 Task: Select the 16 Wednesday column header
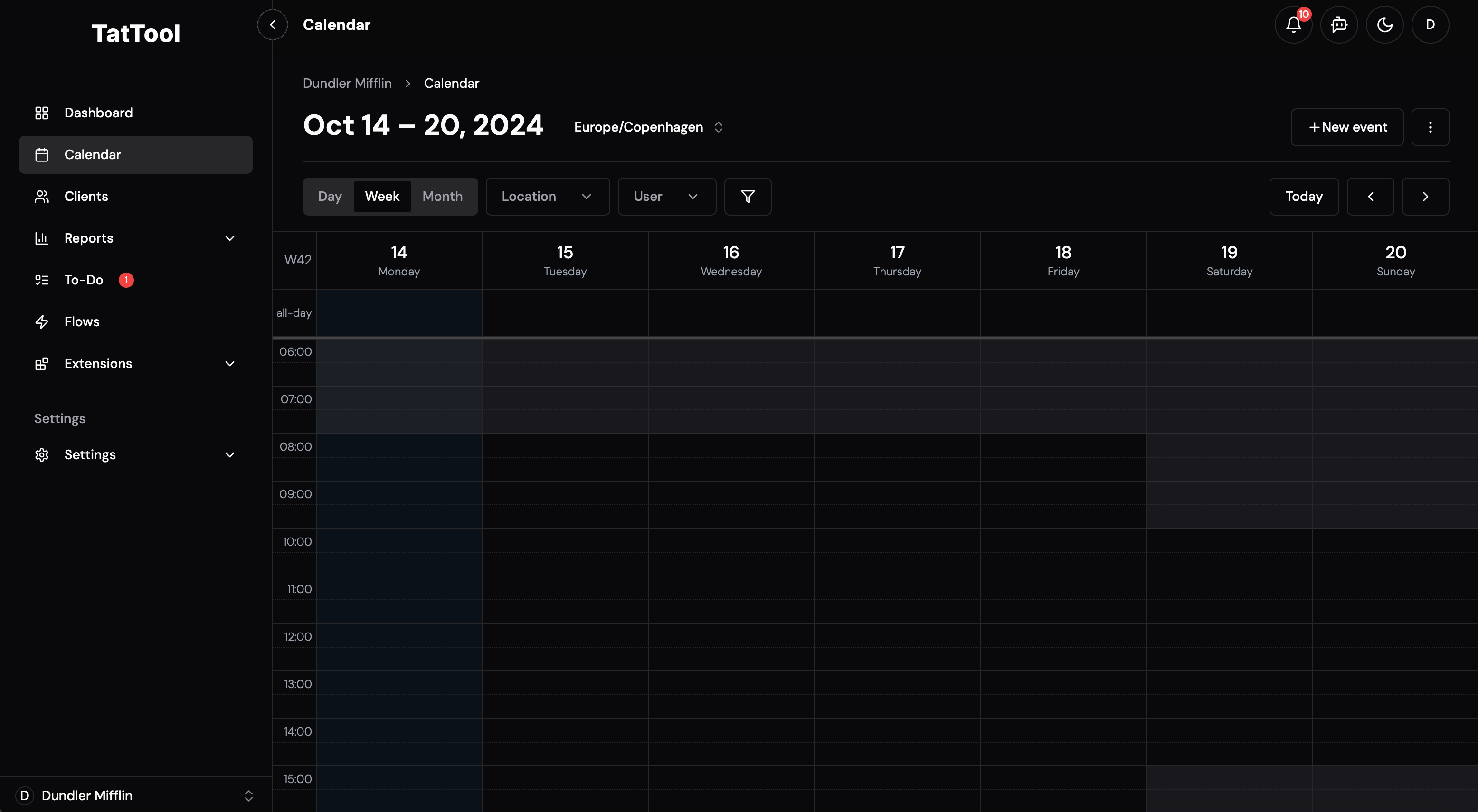(x=731, y=261)
